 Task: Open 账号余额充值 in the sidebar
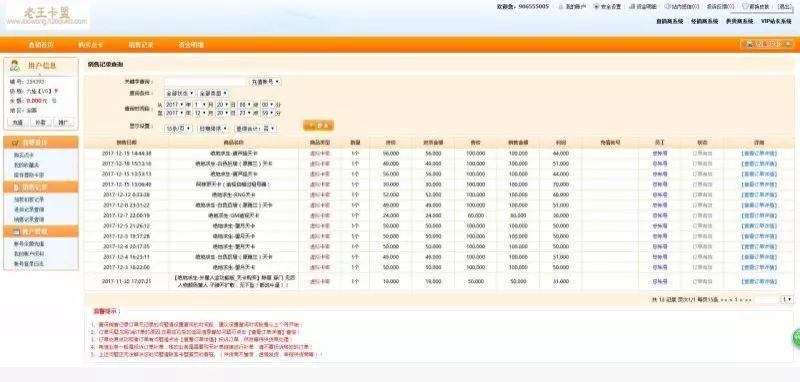click(29, 244)
